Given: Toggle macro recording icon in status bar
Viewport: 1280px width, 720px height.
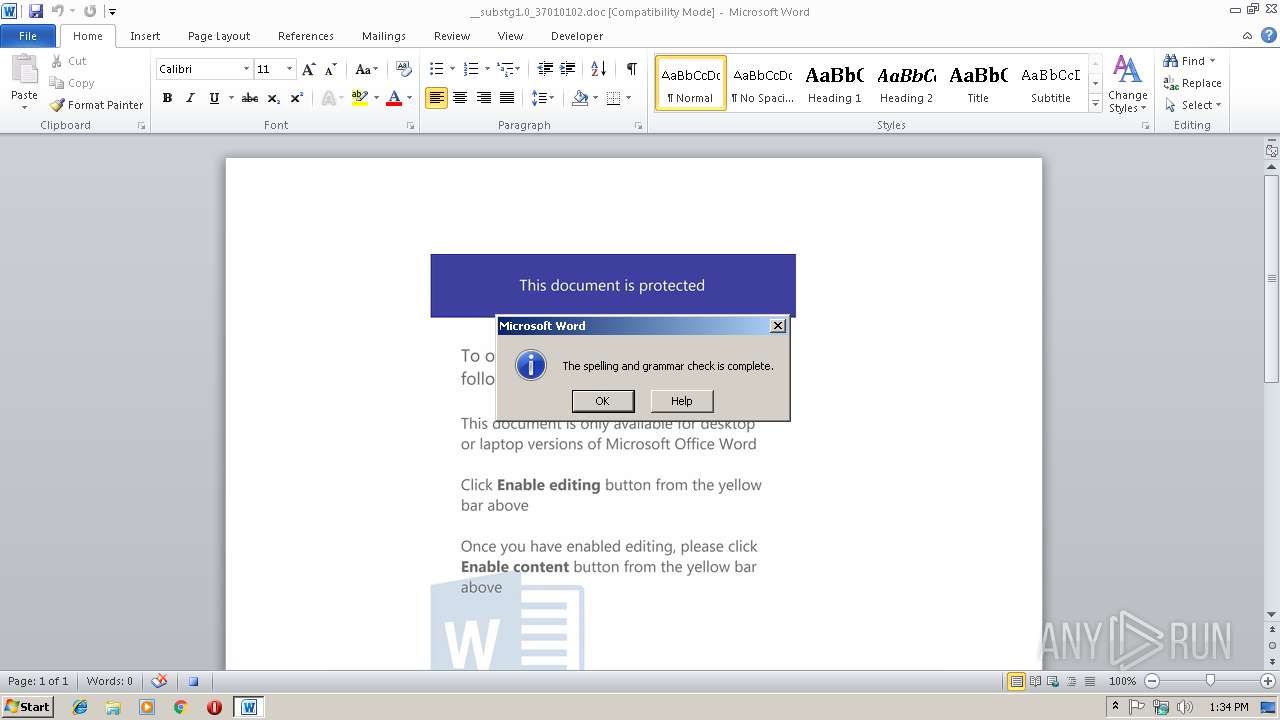Looking at the screenshot, I should (x=193, y=682).
